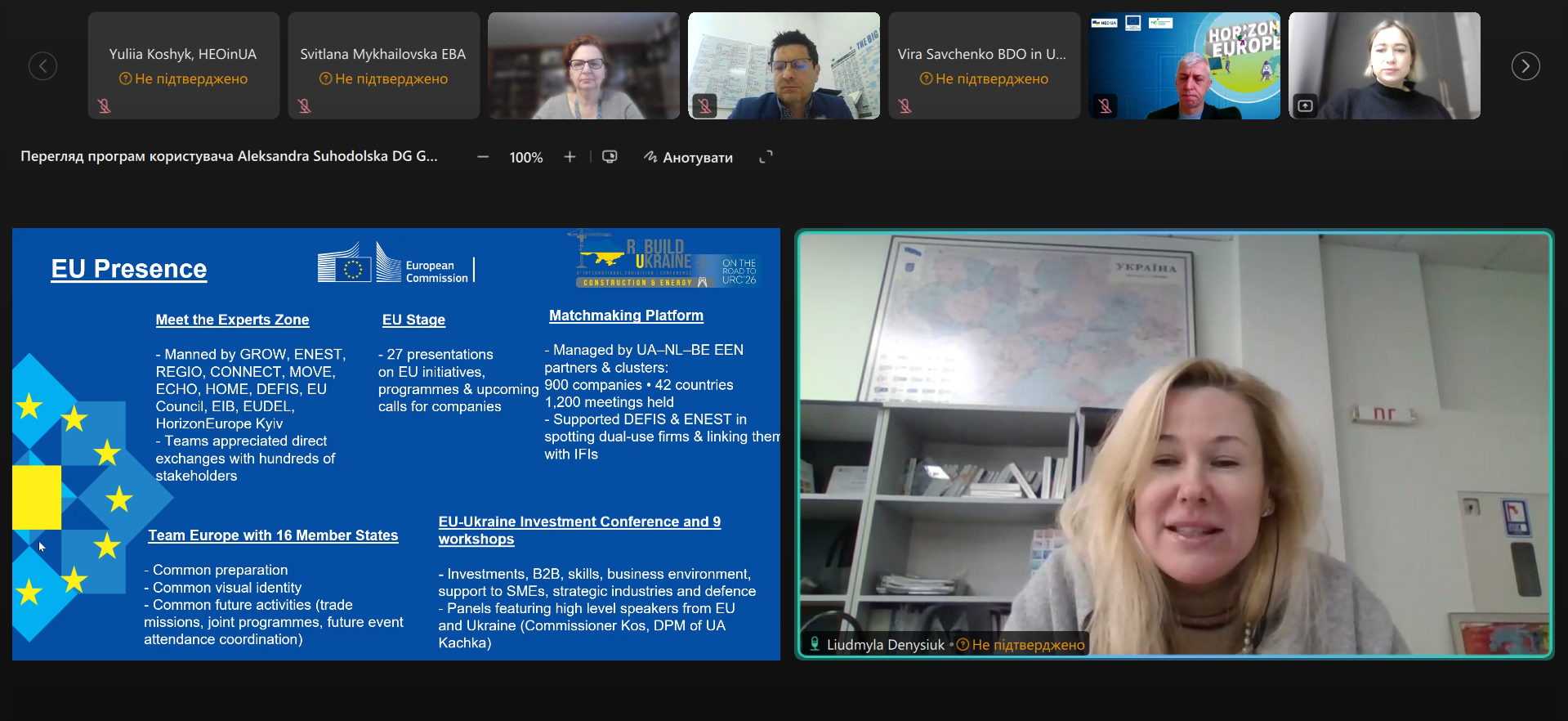Image resolution: width=1568 pixels, height=721 pixels.
Task: Click muted mic icon on Yuliia Koshyk tile
Action: (x=105, y=105)
